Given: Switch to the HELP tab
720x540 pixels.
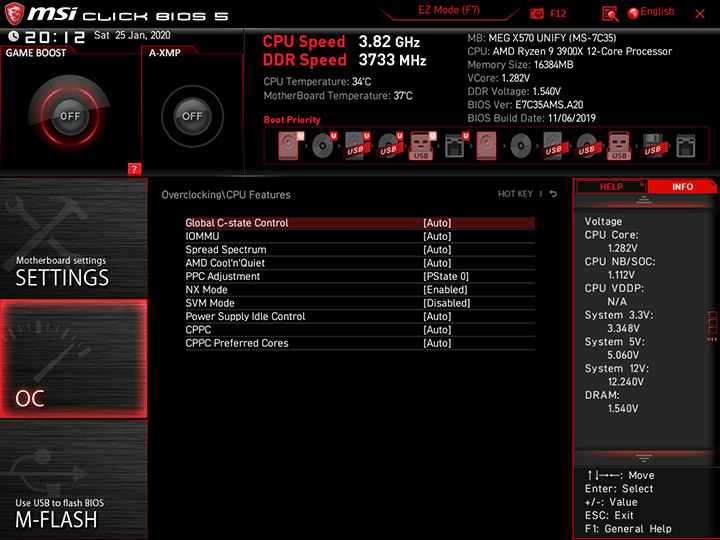Looking at the screenshot, I should tap(611, 186).
